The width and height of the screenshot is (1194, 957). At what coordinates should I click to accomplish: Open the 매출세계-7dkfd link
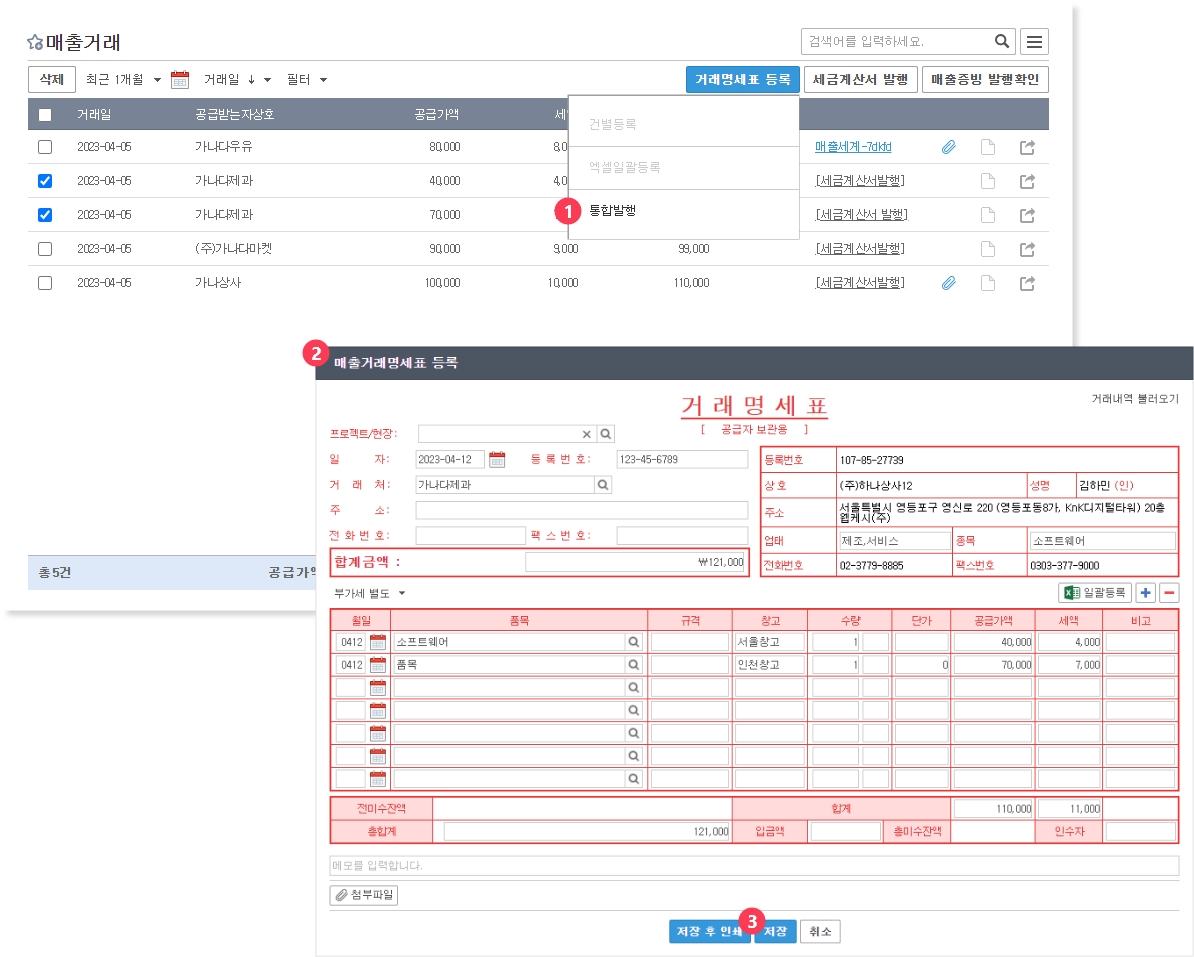click(853, 147)
